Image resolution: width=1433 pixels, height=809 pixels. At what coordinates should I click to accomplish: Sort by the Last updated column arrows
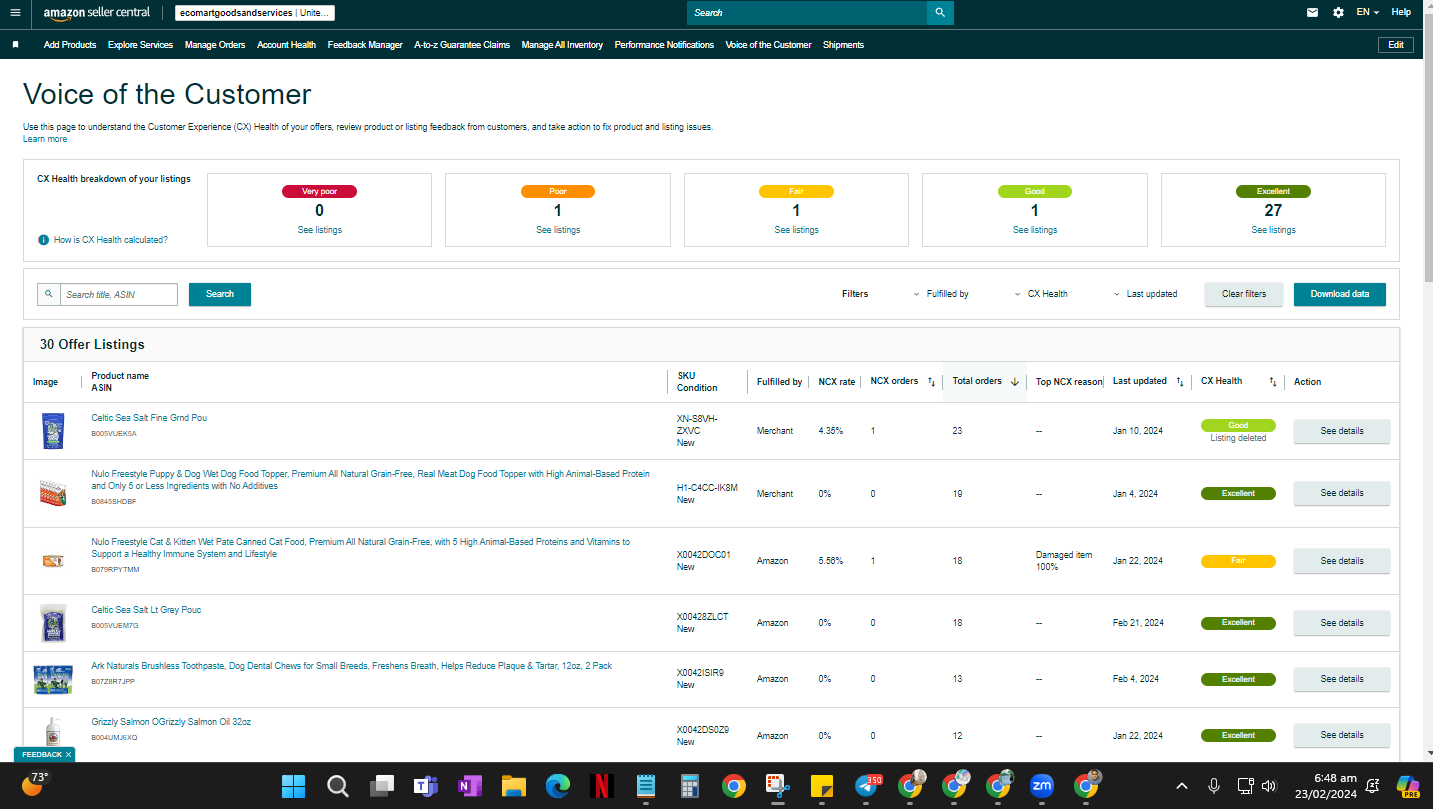(1180, 381)
